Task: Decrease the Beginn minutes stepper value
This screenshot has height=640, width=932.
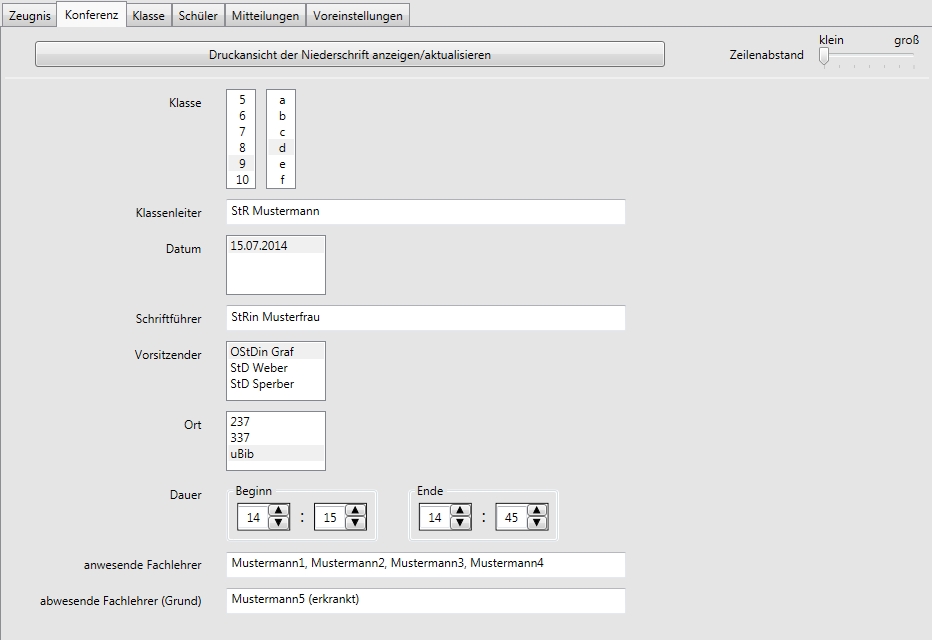Action: point(355,523)
